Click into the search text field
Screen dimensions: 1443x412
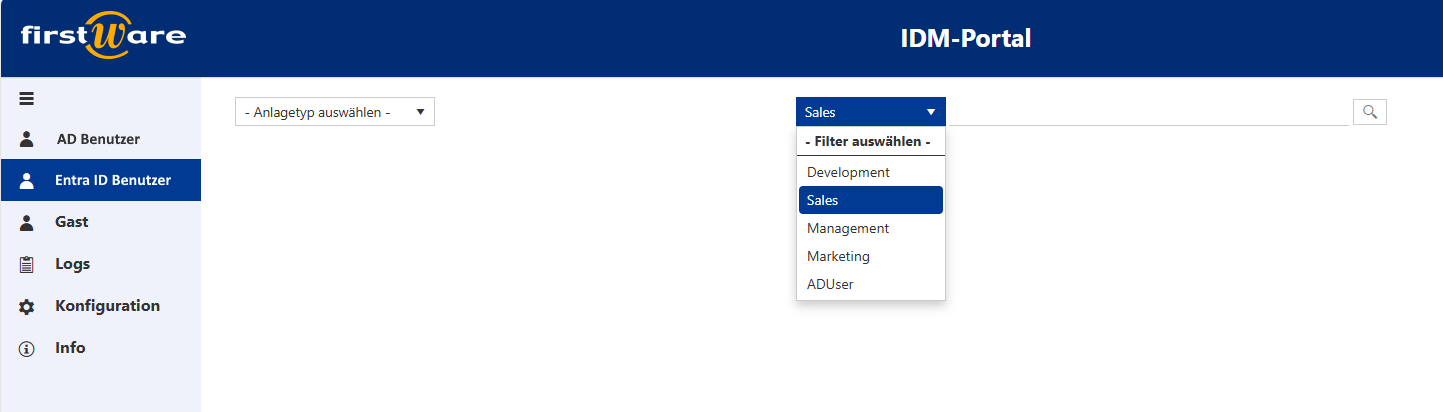point(1147,112)
